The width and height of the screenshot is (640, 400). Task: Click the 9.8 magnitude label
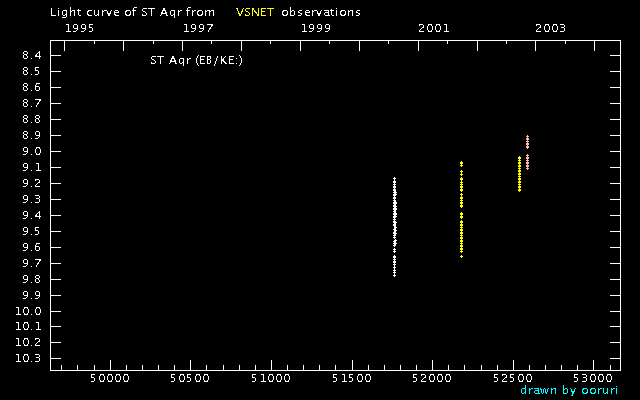(x=32, y=279)
